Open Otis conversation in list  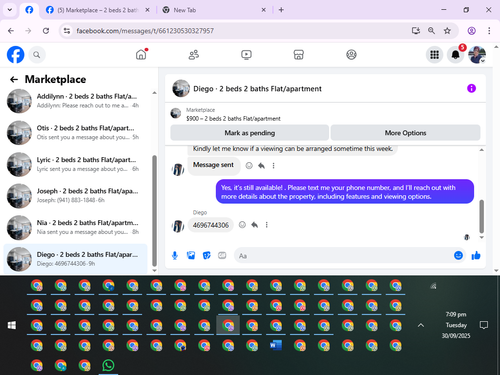pyautogui.click(x=75, y=132)
